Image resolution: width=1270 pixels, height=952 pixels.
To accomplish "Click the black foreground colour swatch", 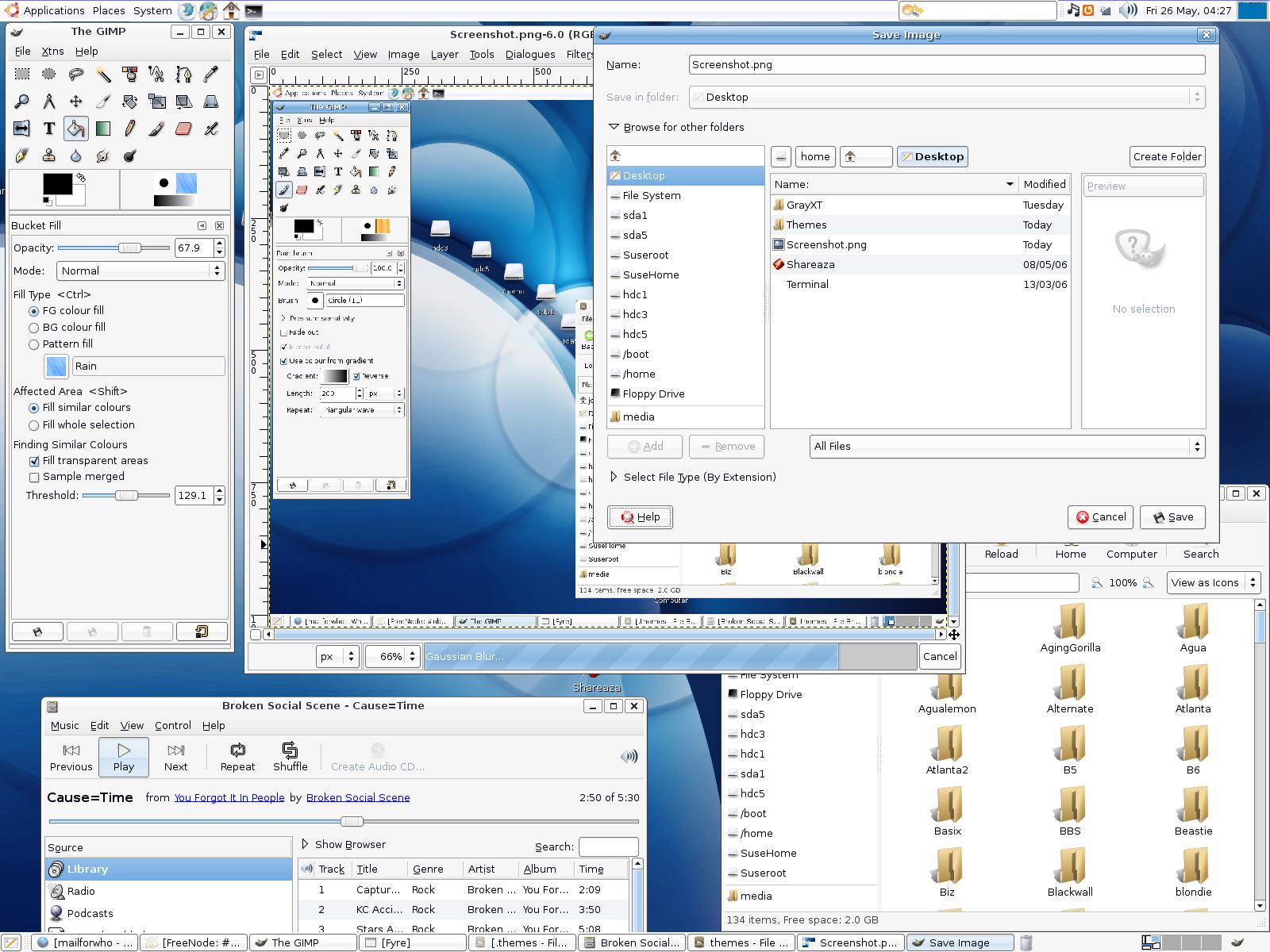I will pos(57,184).
